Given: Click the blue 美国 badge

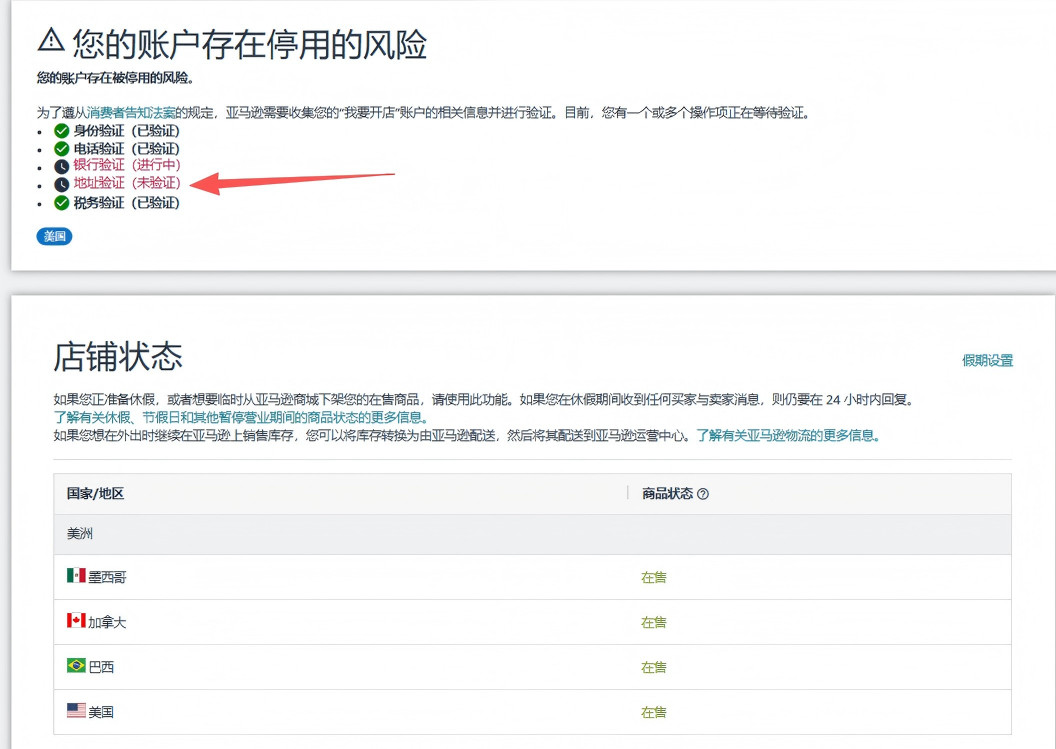Looking at the screenshot, I should (x=54, y=237).
